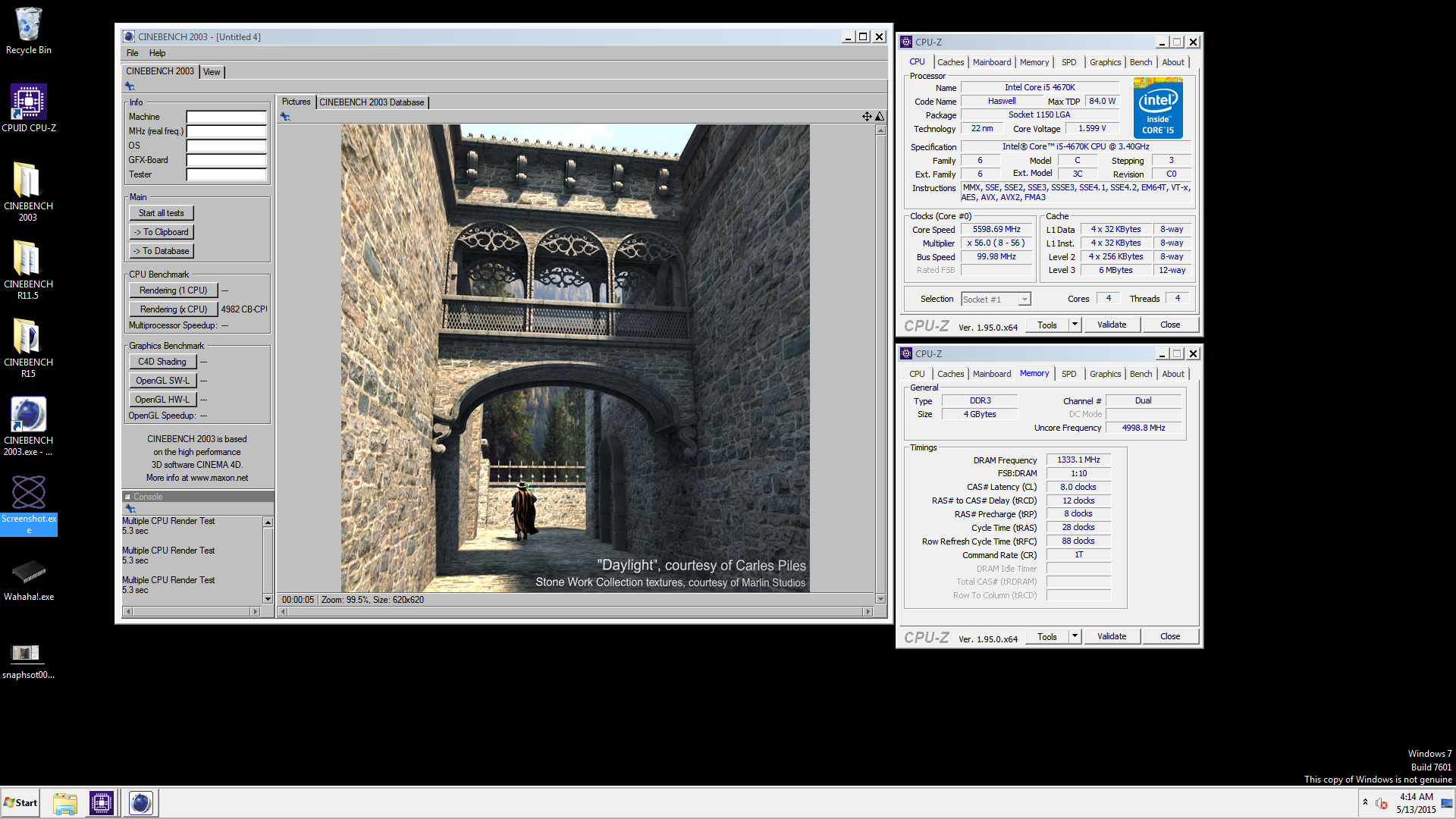Viewport: 1456px width, 819px height.
Task: Click Validate in upper CPU-Z window
Action: point(1112,325)
